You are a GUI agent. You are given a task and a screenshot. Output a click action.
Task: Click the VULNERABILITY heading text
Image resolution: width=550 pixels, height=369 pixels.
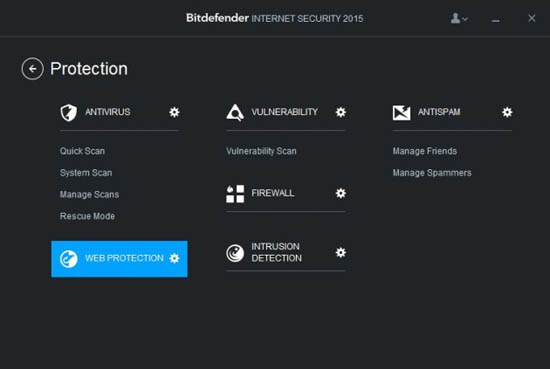point(284,112)
